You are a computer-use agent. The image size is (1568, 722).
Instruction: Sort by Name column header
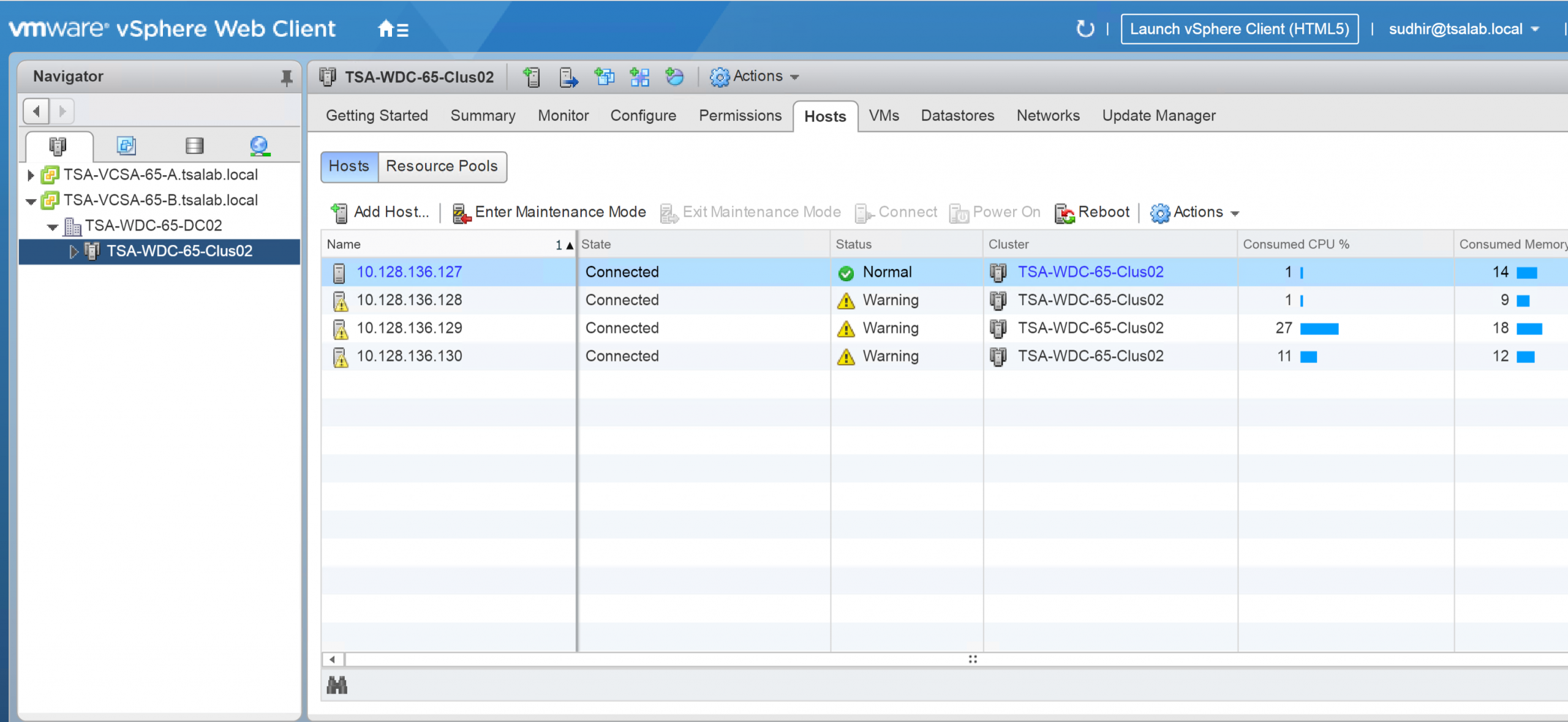pos(344,244)
